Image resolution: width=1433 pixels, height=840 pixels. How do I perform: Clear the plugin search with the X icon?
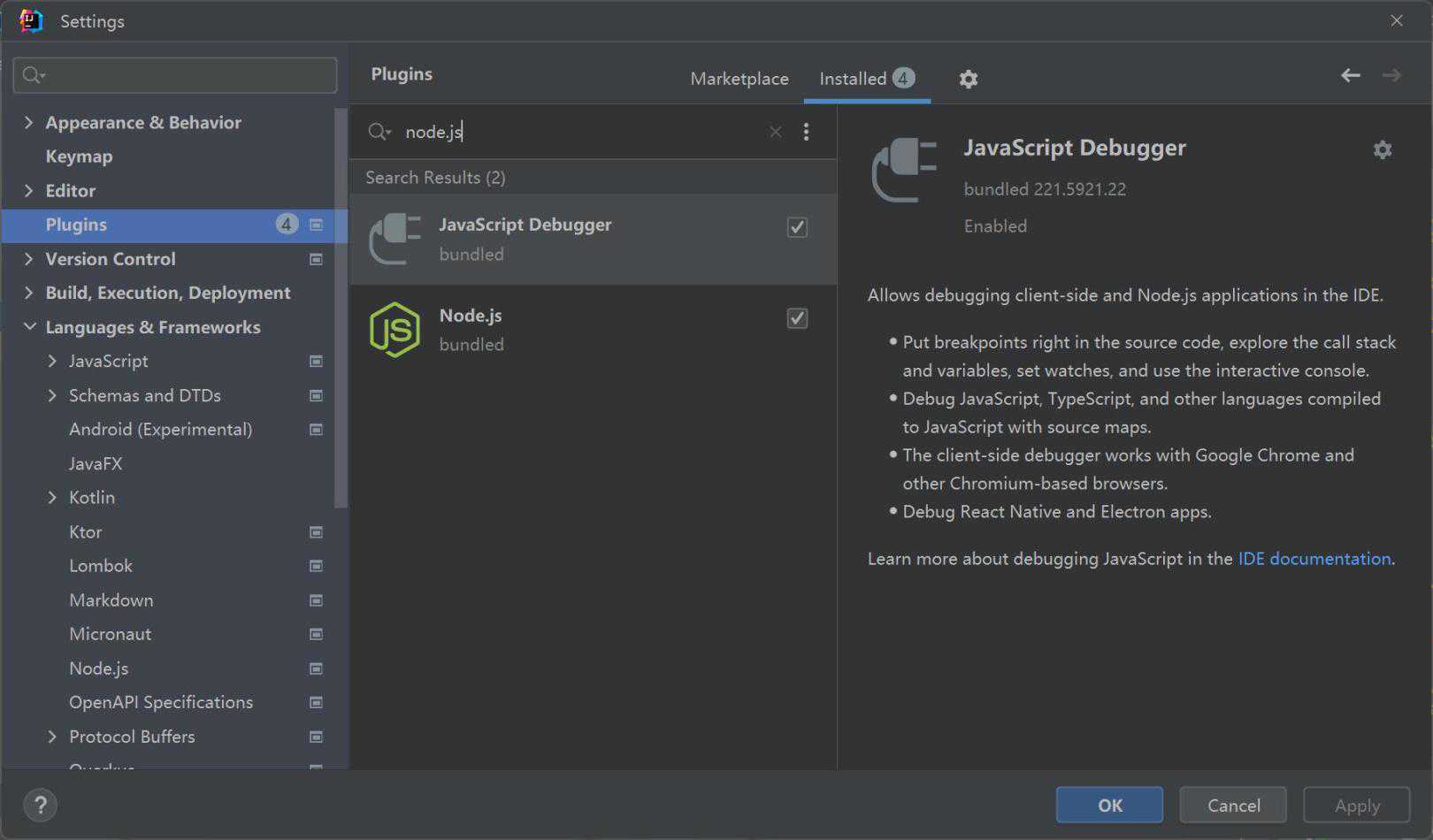(775, 132)
